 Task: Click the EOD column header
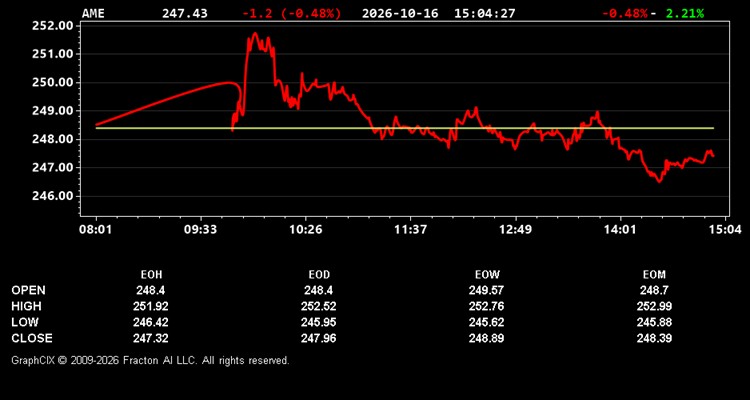319,275
